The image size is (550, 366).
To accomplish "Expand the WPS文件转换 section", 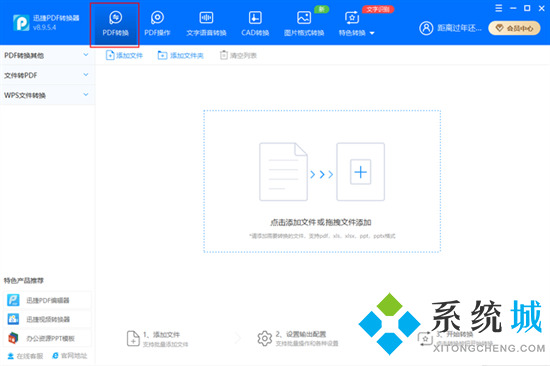I will point(47,95).
